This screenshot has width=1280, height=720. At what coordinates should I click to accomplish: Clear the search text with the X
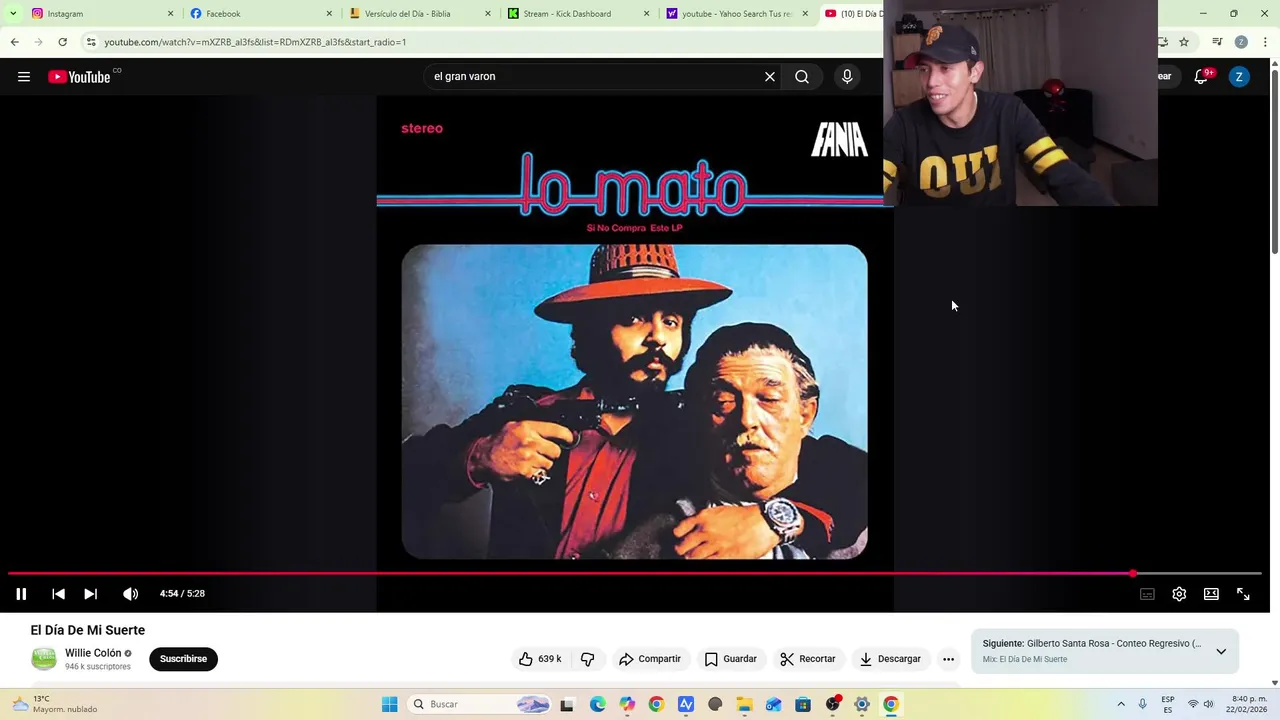click(770, 77)
